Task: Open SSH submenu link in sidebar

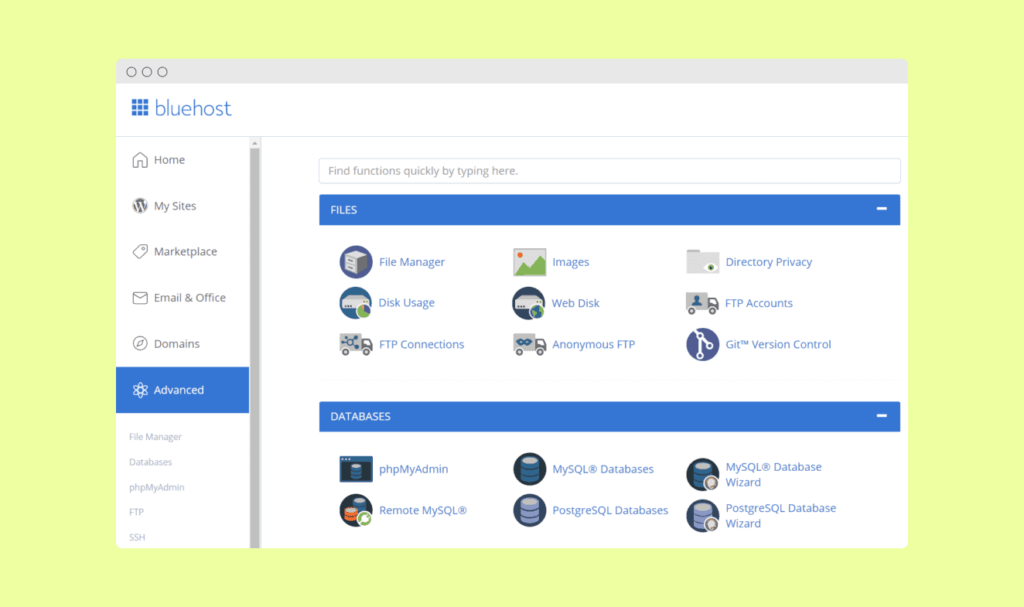Action: (137, 538)
